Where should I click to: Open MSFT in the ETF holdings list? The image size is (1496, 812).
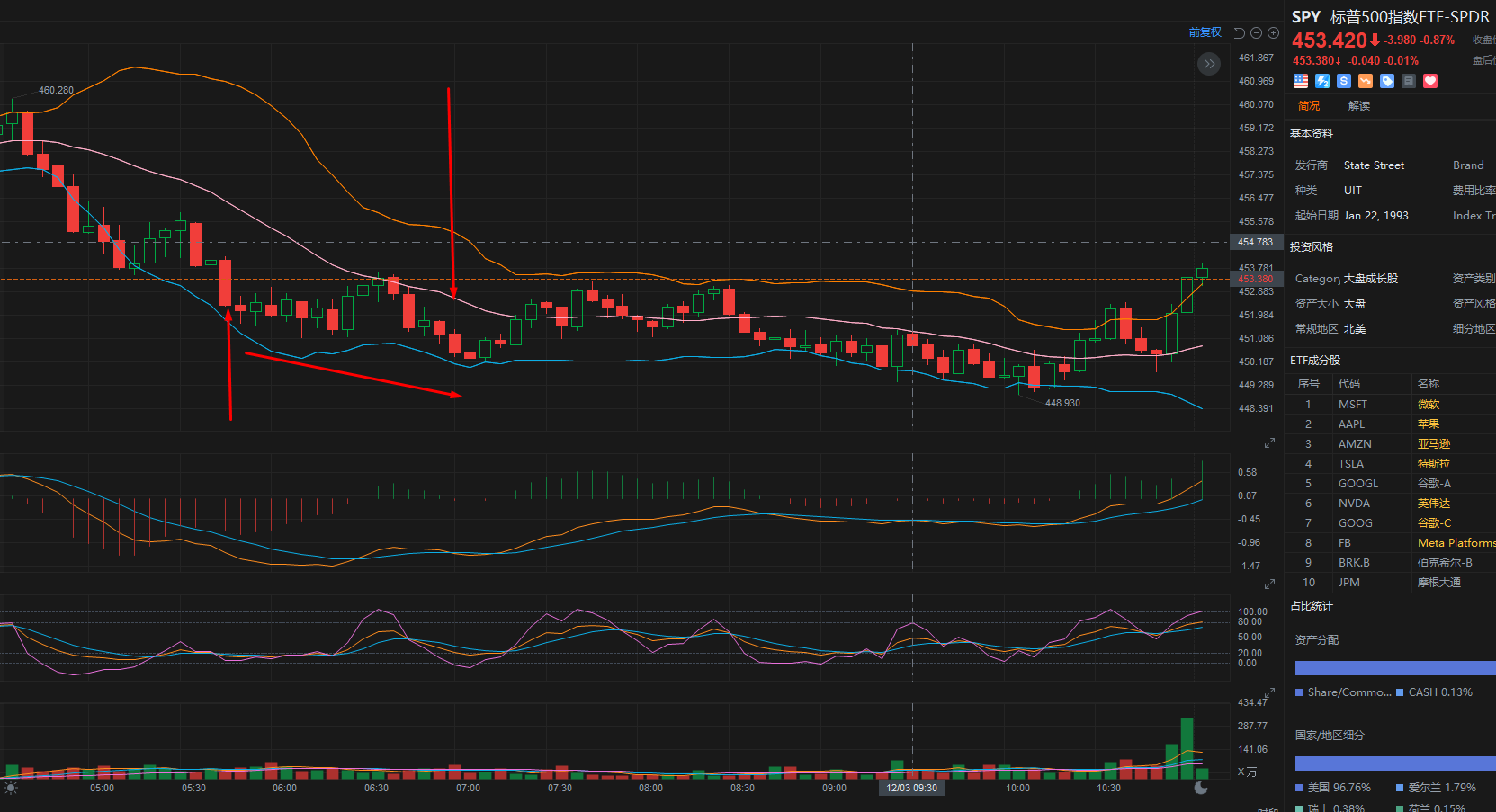point(1353,405)
